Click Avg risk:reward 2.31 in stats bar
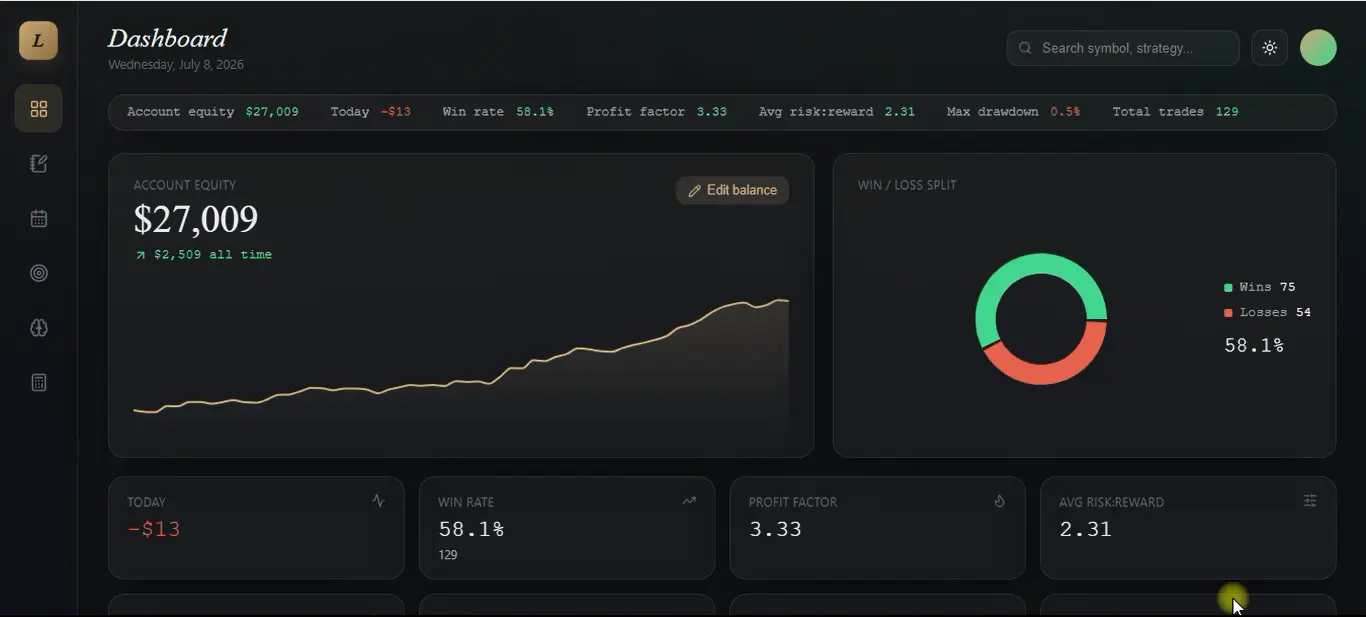The height and width of the screenshot is (617, 1366). pyautogui.click(x=837, y=112)
